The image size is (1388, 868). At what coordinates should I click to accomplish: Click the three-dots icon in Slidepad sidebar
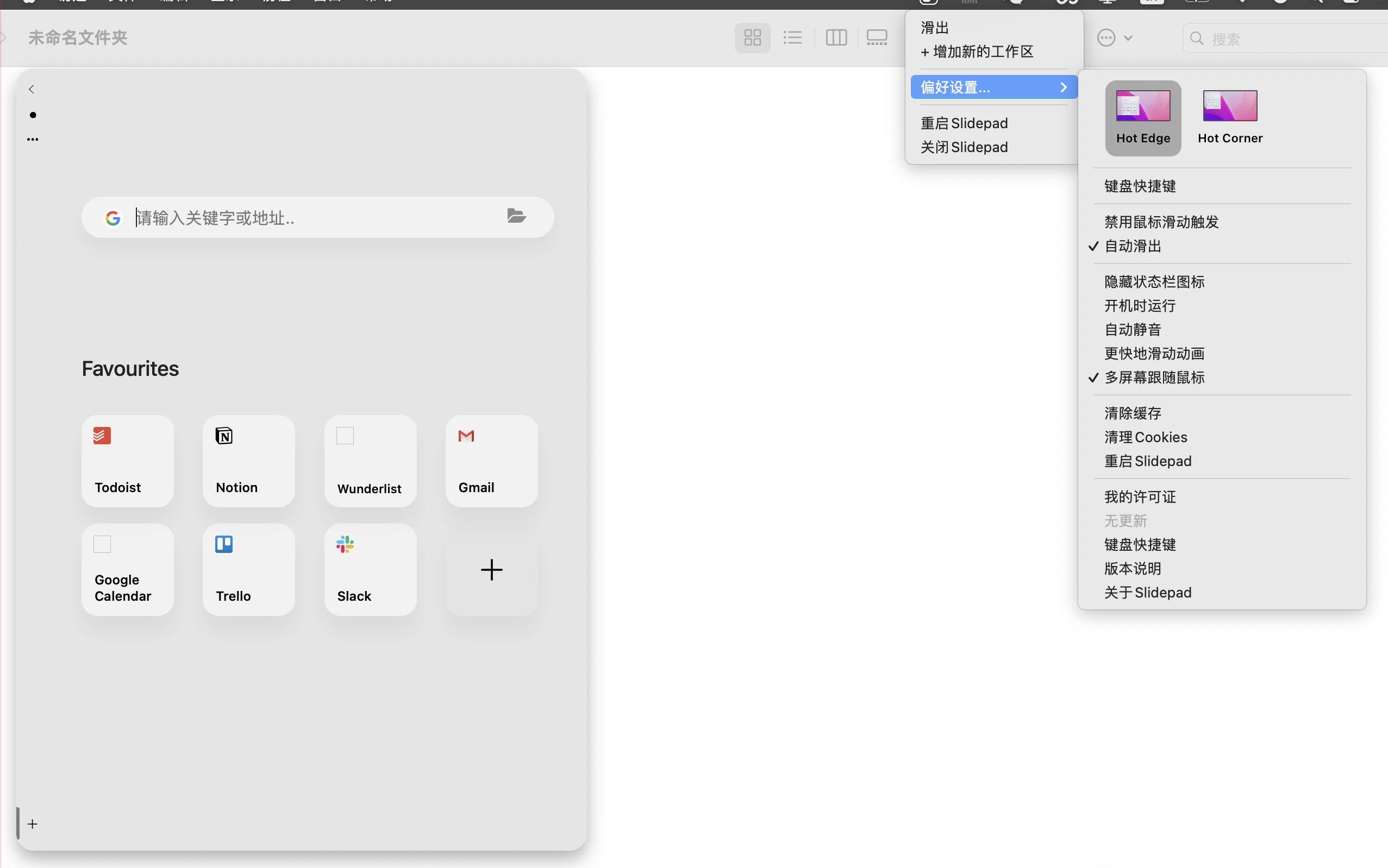[33, 139]
